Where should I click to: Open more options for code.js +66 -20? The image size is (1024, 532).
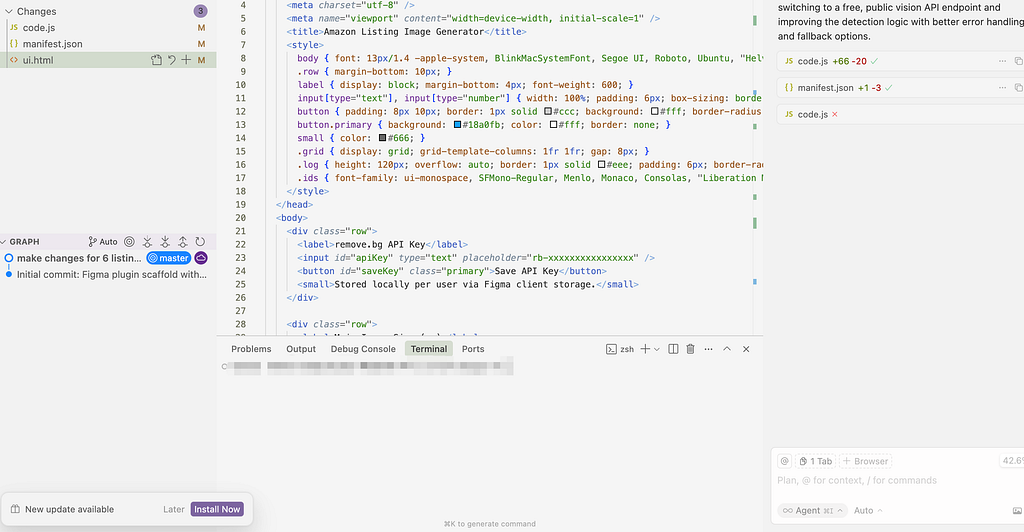click(x=1002, y=61)
